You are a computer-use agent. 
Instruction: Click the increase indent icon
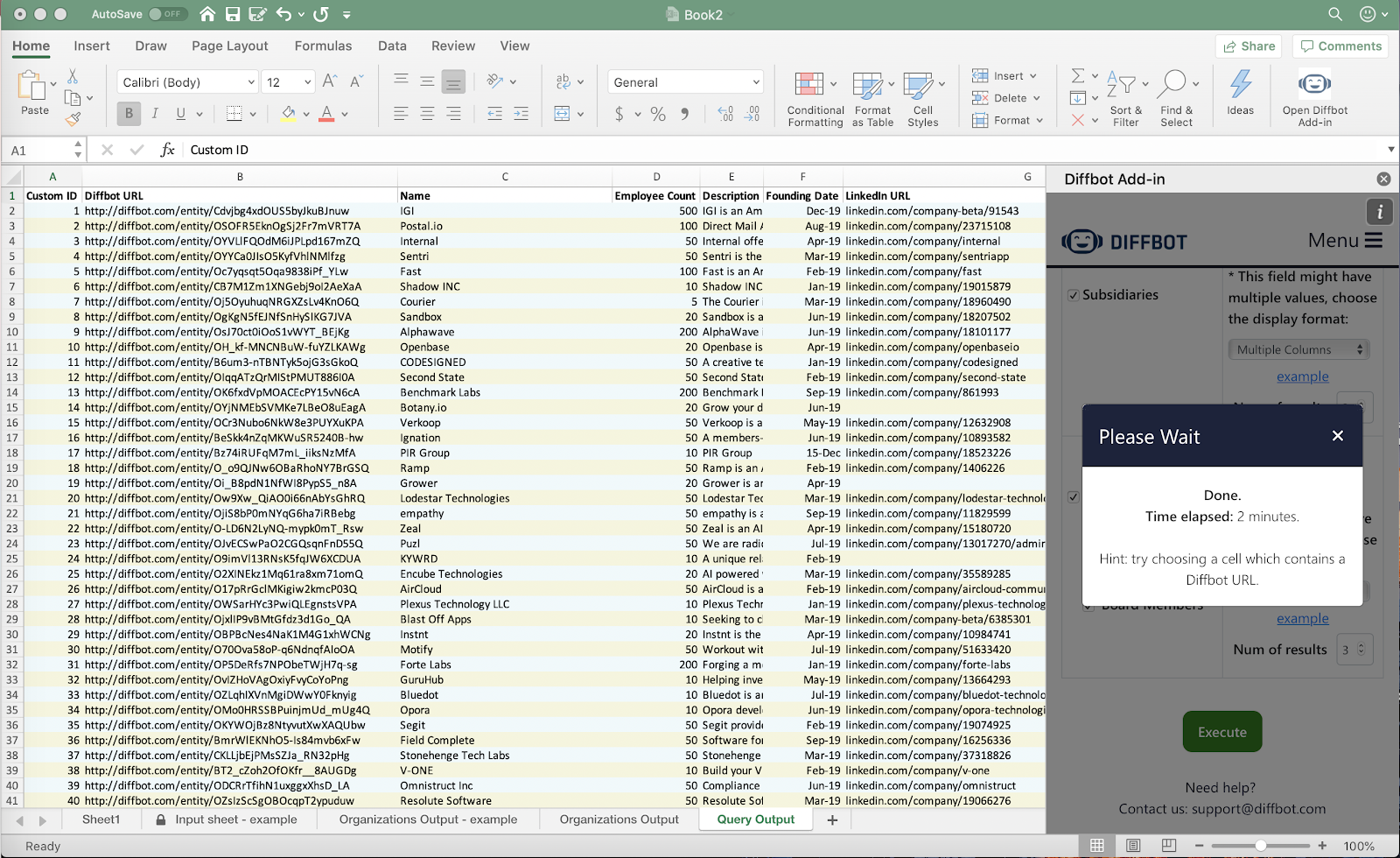(x=521, y=114)
